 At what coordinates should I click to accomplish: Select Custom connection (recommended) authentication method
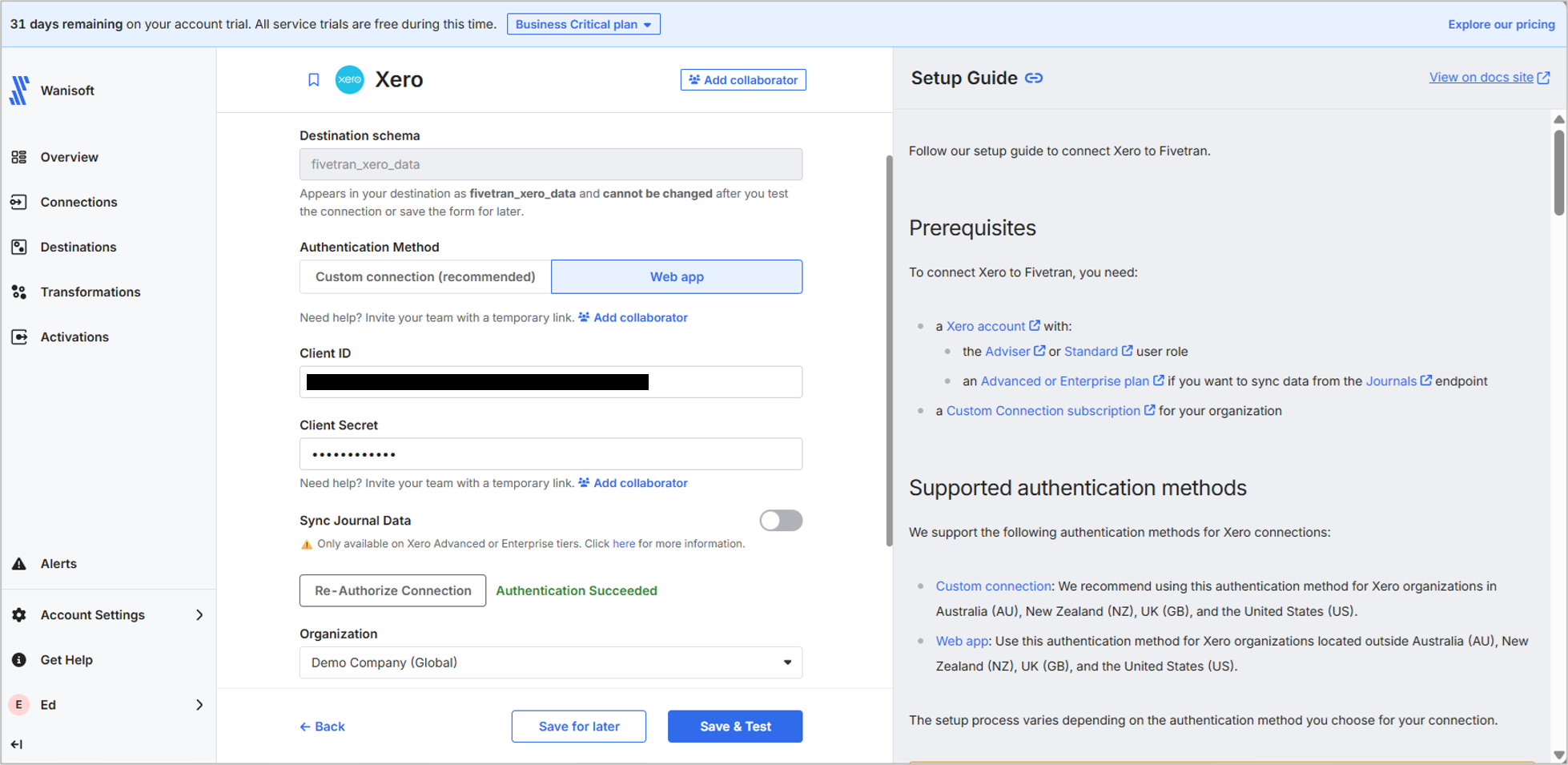[425, 276]
